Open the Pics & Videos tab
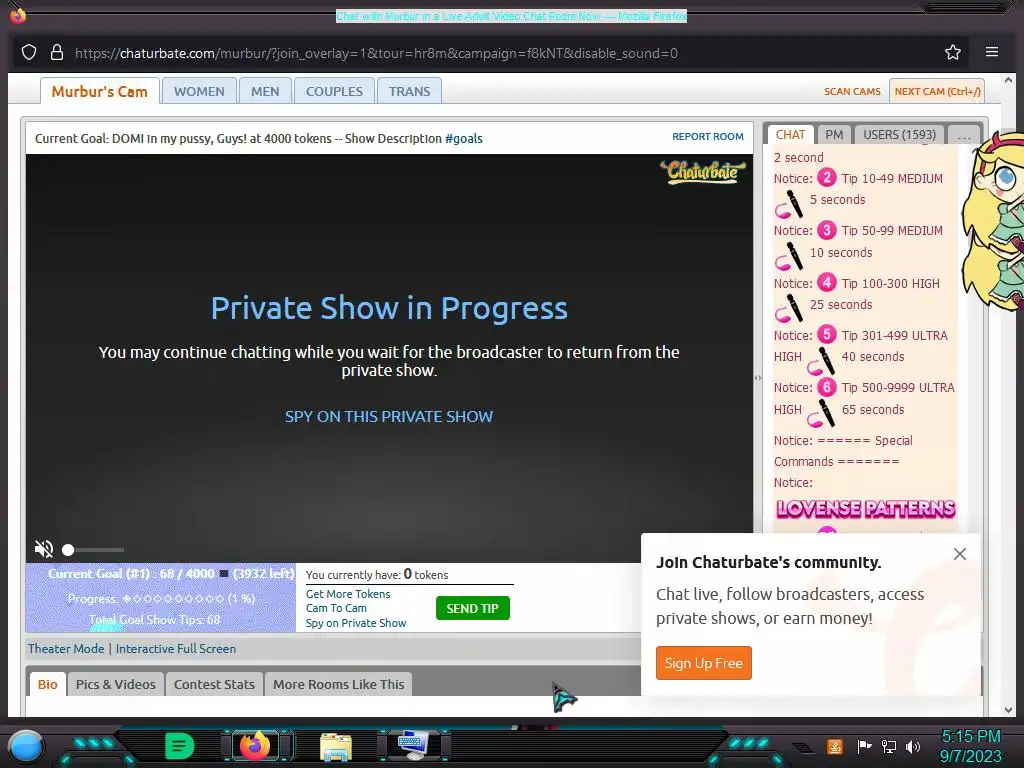This screenshot has width=1024, height=768. (116, 684)
